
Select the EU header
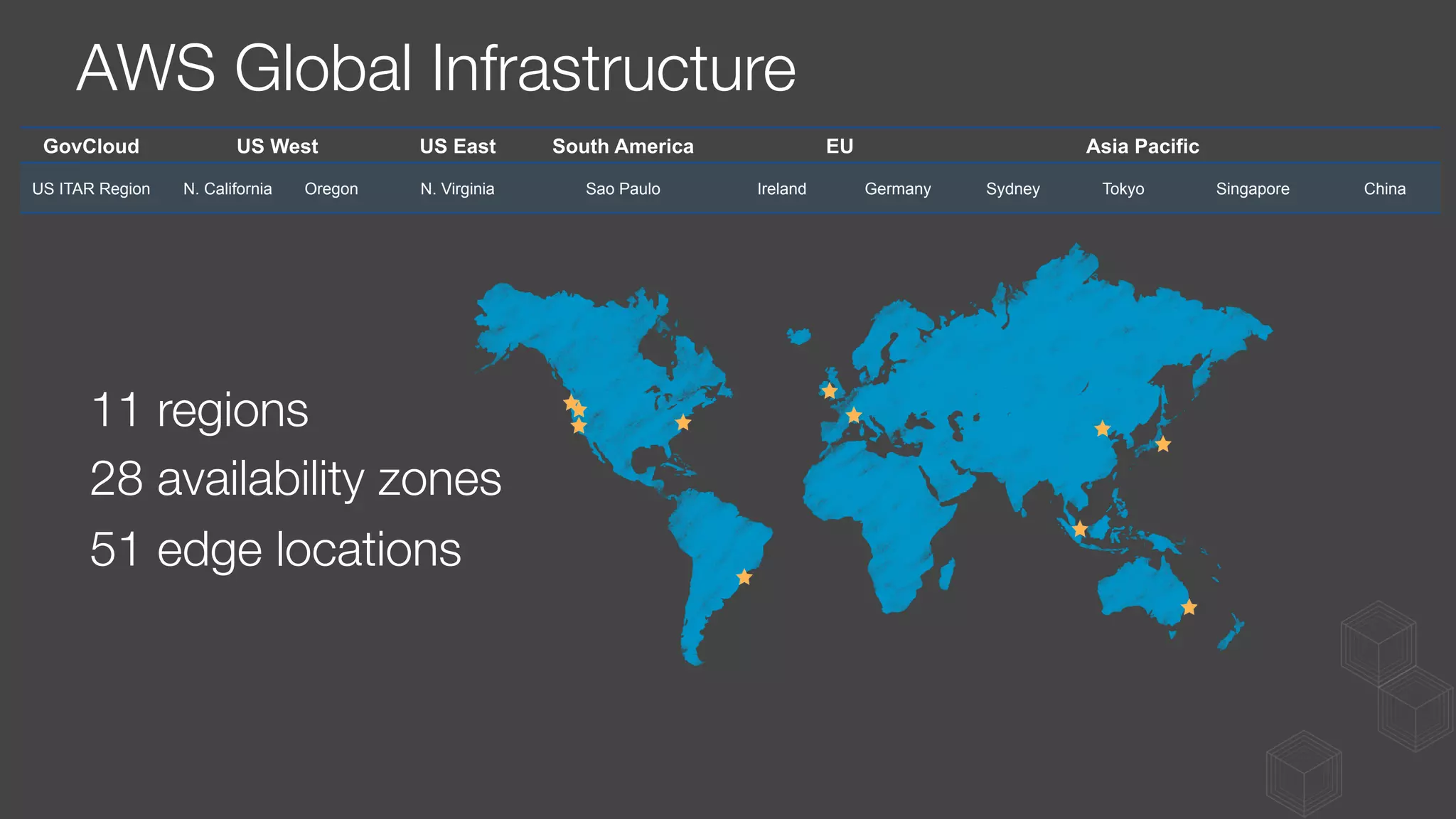(x=840, y=146)
